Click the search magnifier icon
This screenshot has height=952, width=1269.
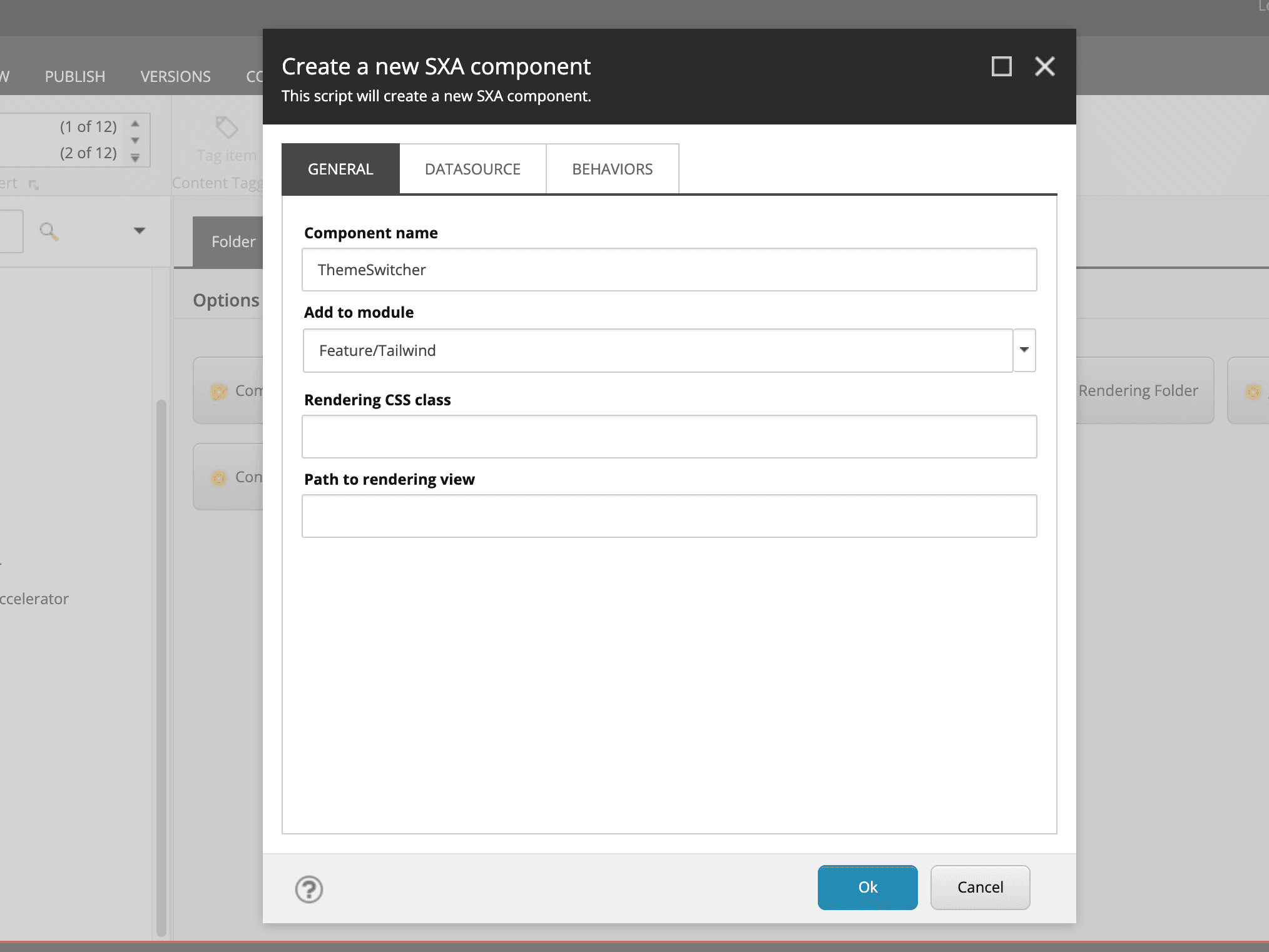[49, 231]
